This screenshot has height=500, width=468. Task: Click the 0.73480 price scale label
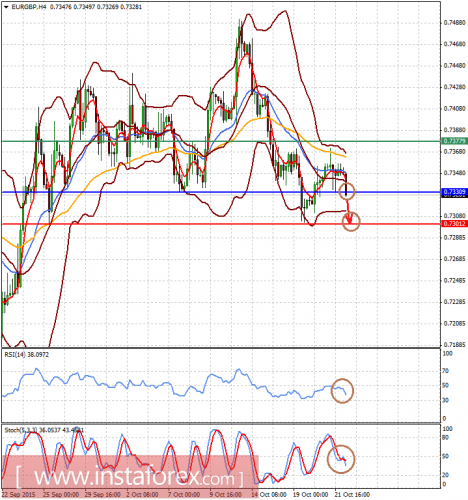[455, 173]
